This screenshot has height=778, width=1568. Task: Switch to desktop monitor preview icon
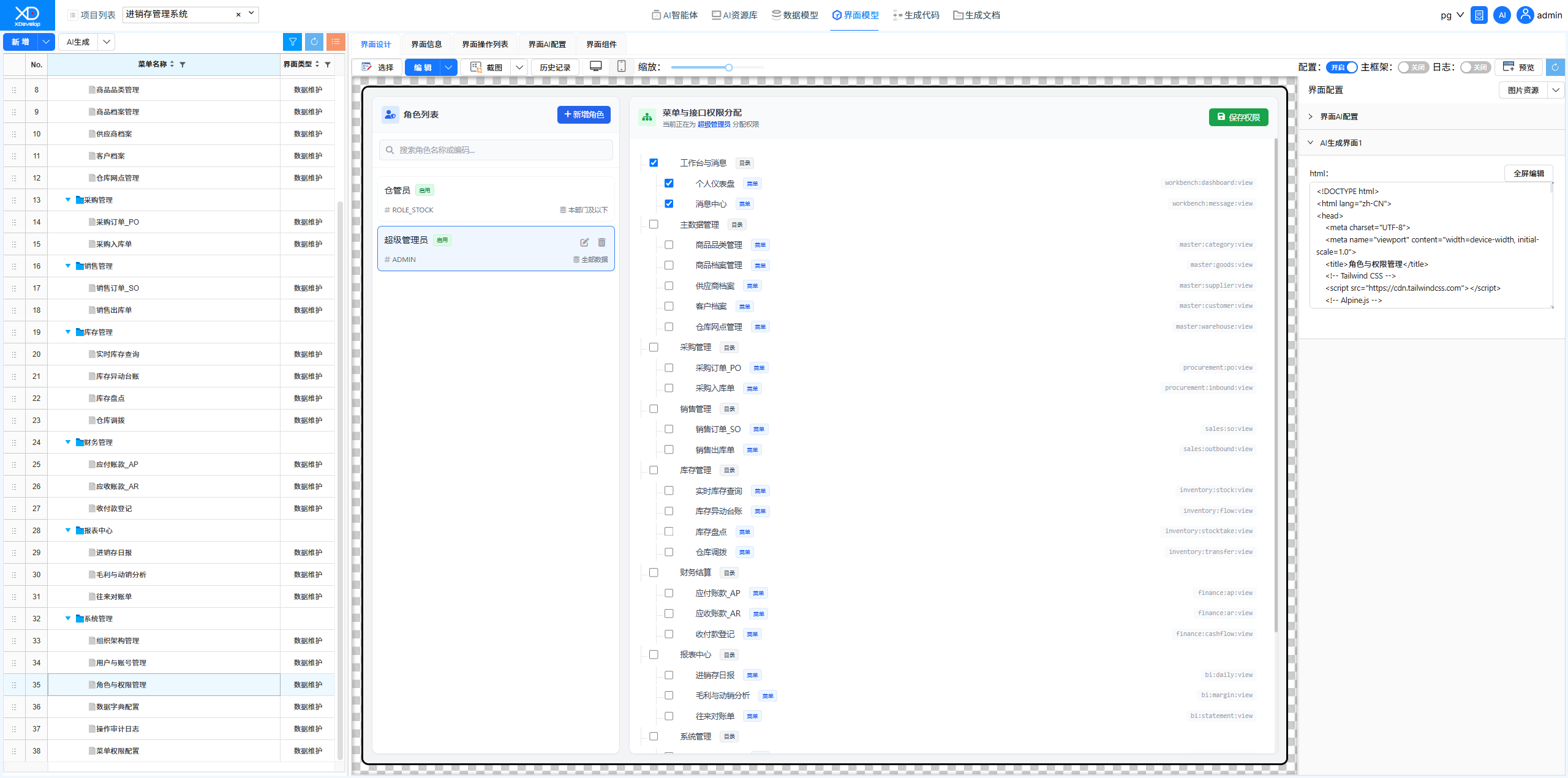click(x=595, y=67)
